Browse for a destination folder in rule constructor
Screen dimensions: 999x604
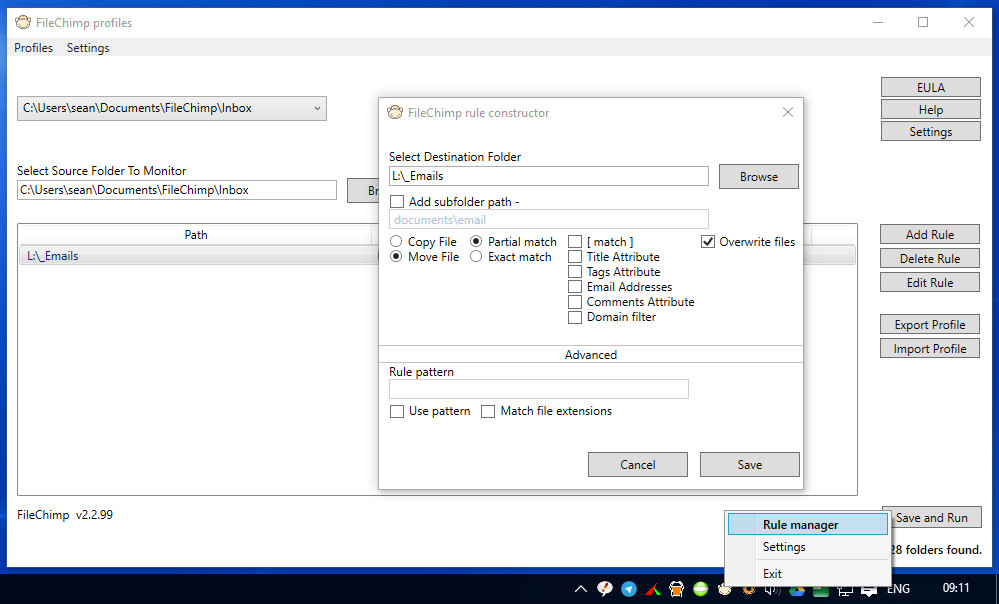point(759,176)
